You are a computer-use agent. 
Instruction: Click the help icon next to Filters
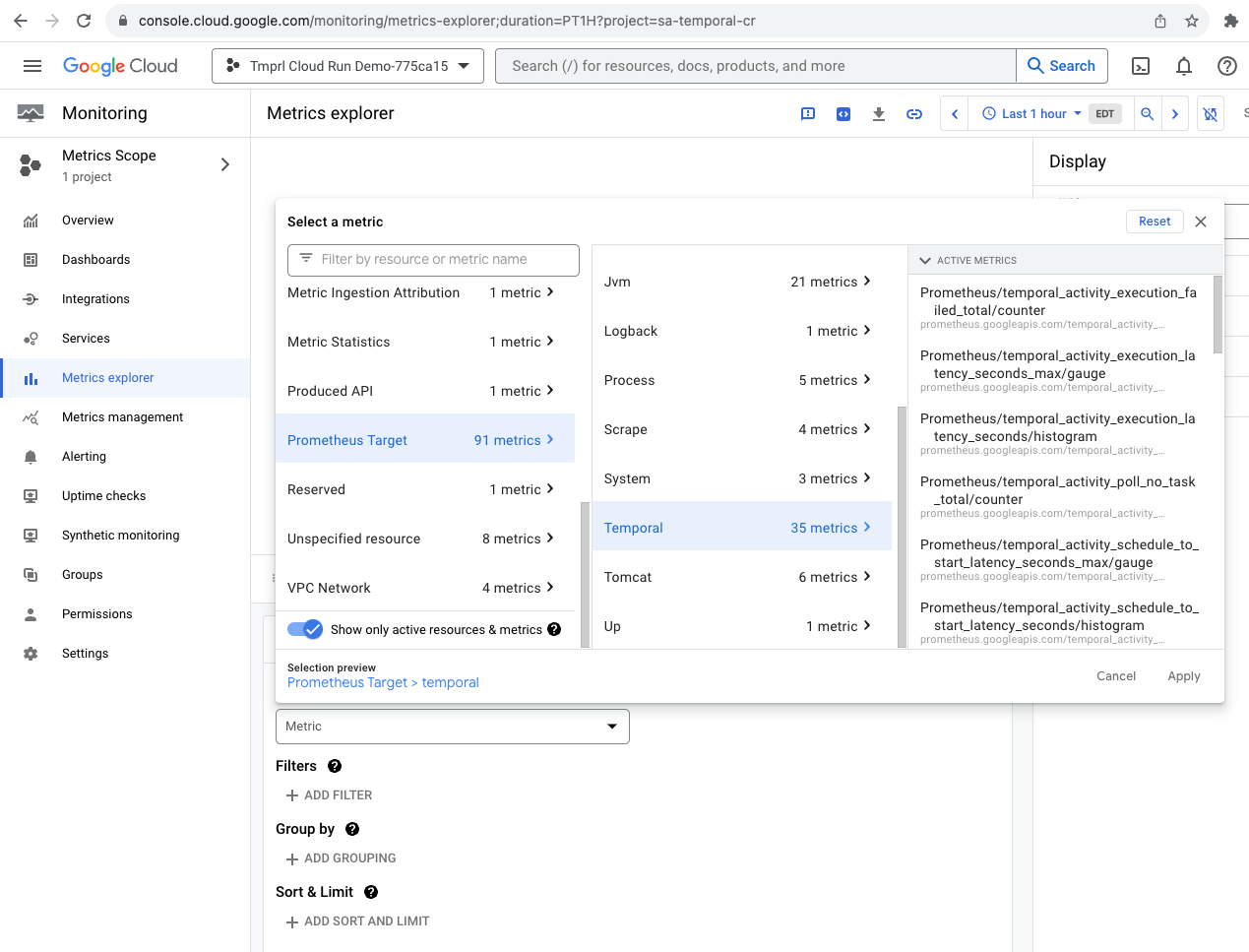335,766
